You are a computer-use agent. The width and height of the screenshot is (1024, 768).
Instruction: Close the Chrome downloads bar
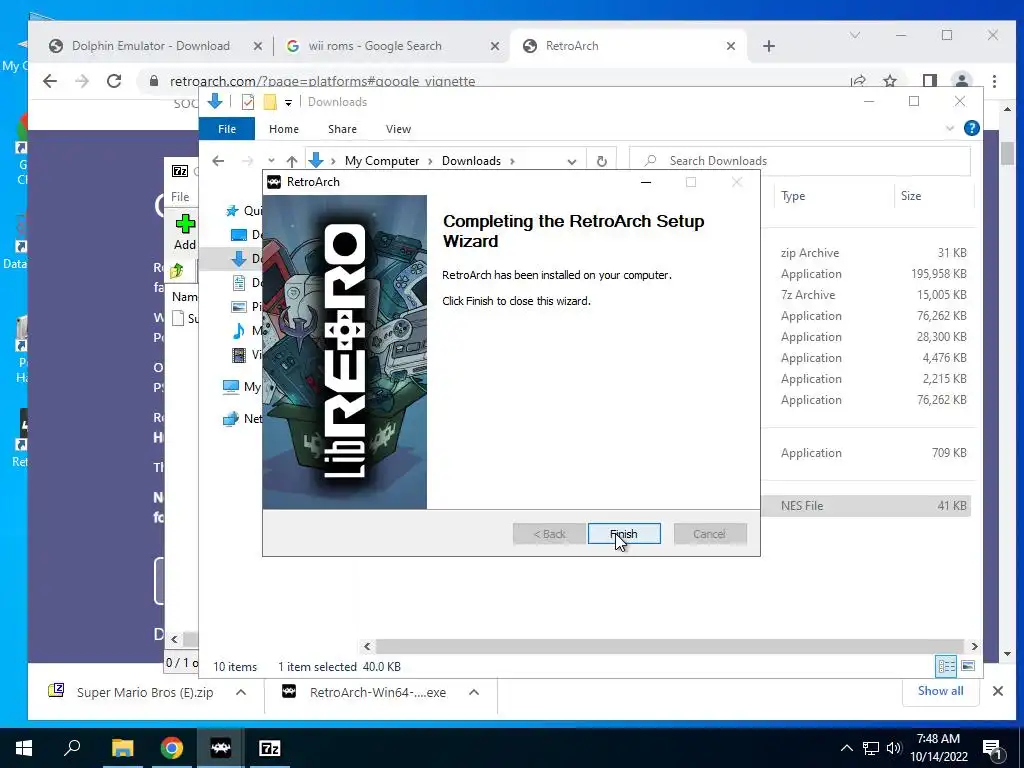coord(998,691)
